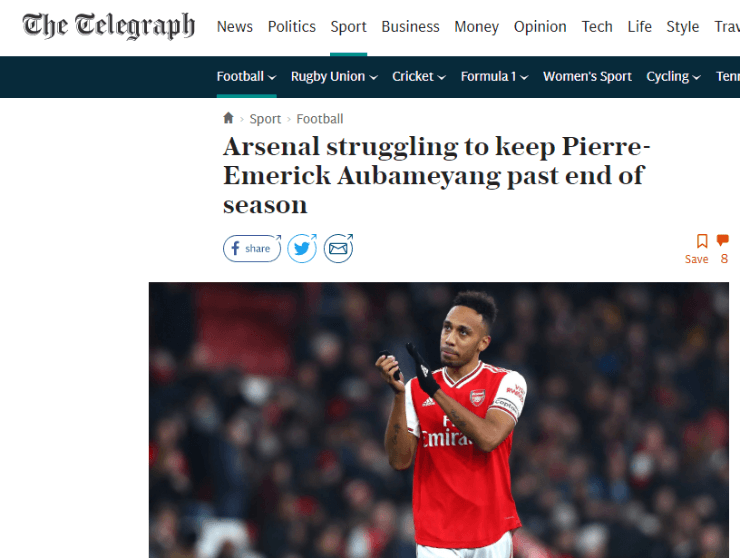Screen dimensions: 740x558
Task: Share article via Facebook button
Action: tap(251, 248)
